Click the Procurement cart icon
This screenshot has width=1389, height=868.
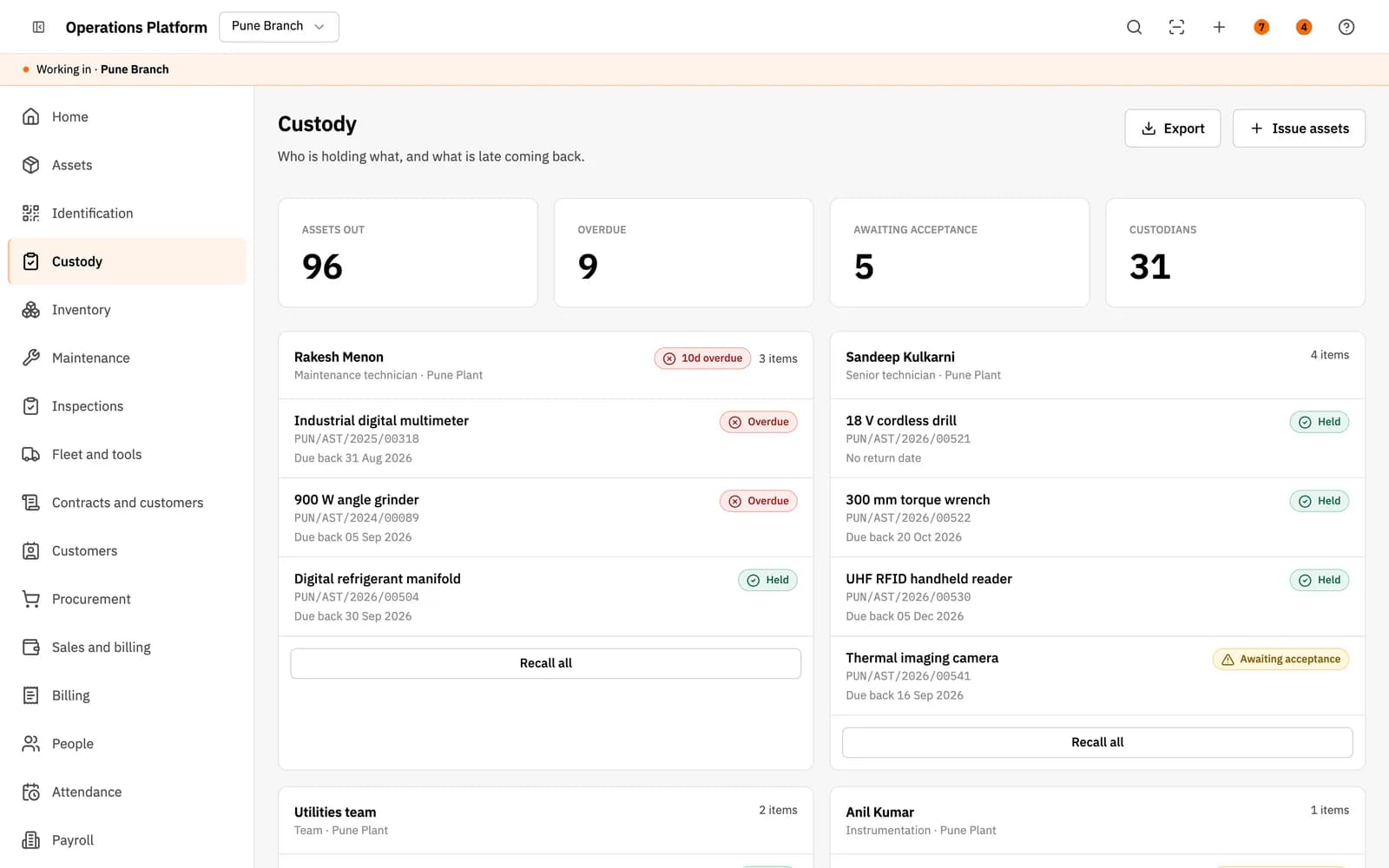coord(31,599)
